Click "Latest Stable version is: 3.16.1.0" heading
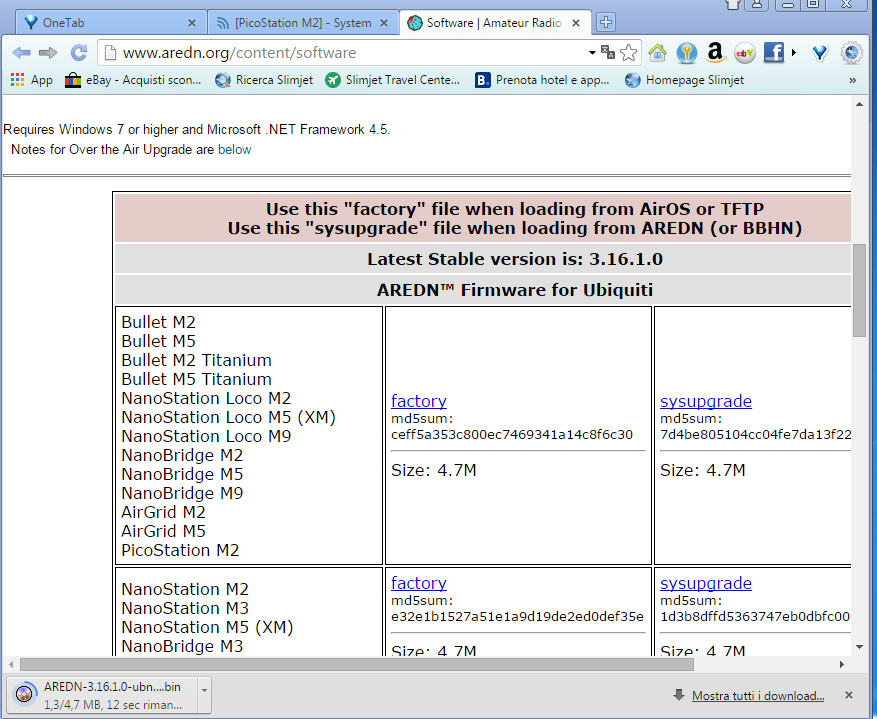The image size is (877, 719). point(515,259)
